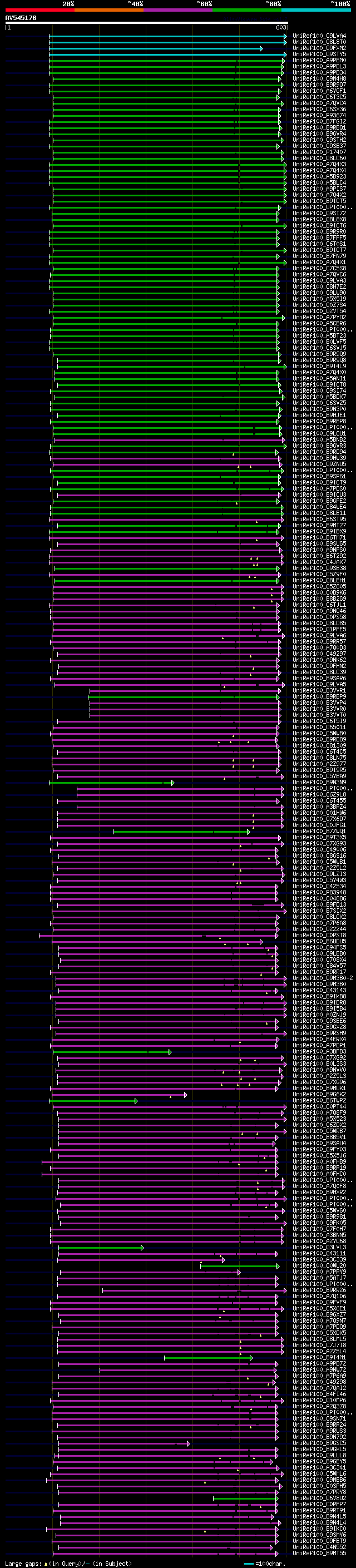Image resolution: width=356 pixels, height=1568 pixels.
Task: Select the white query sequence bar 1–603
Action: (147, 23)
